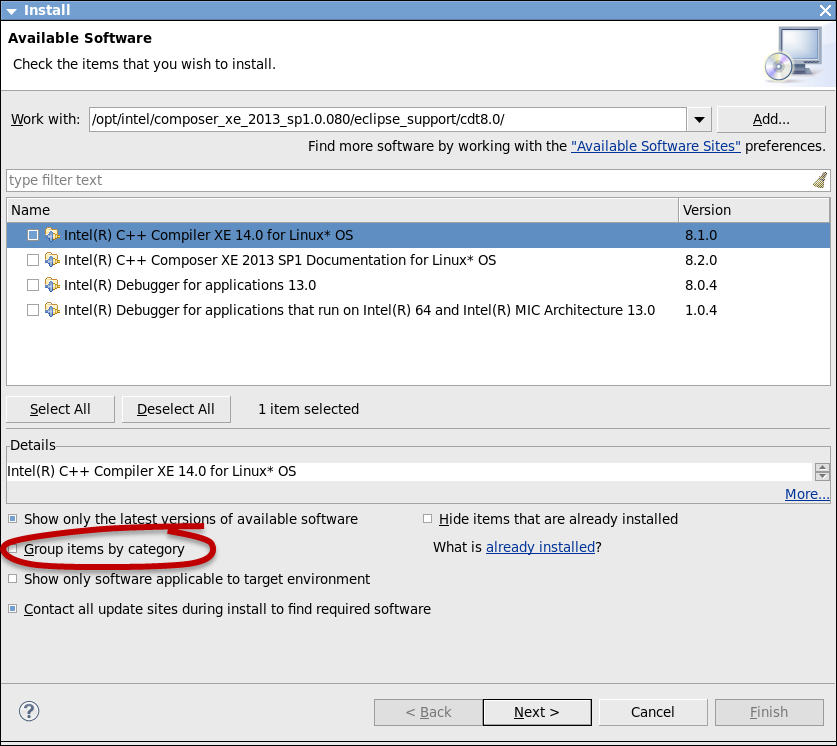Close the Install dialog with X
The image size is (837, 746).
(x=825, y=10)
